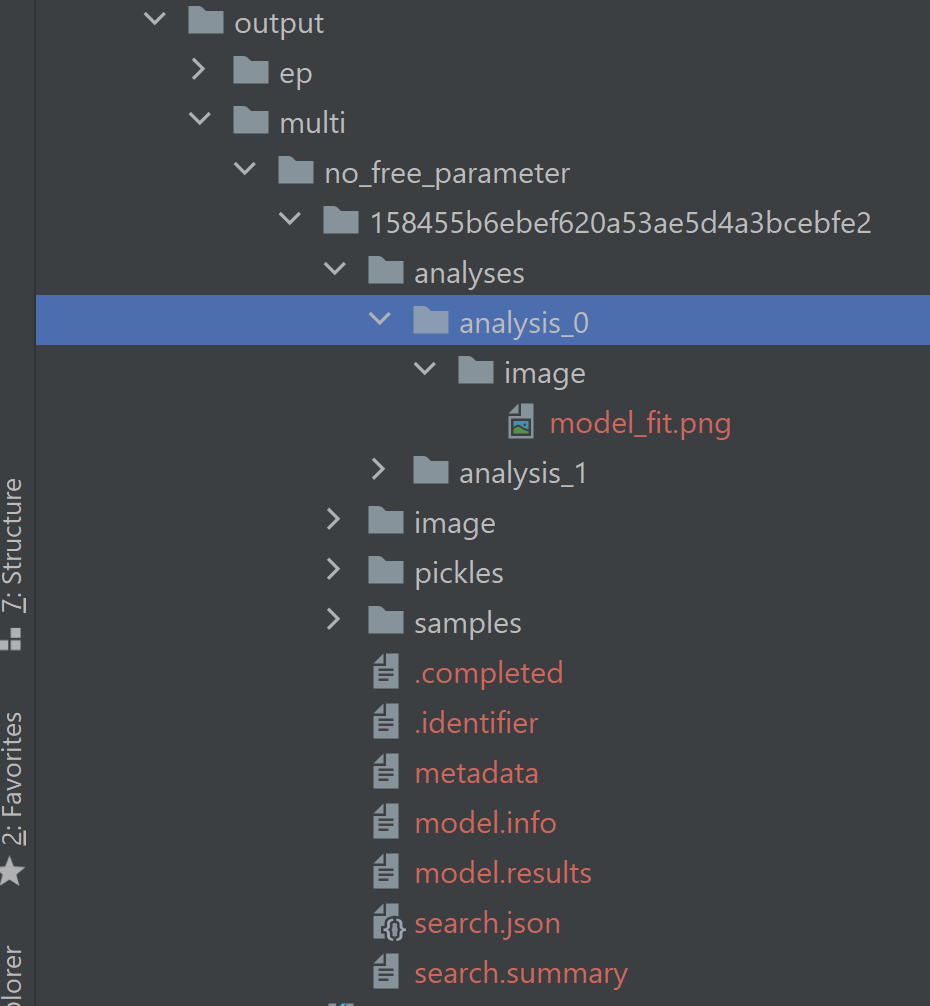Click the multi folder icon
Image resolution: width=930 pixels, height=1006 pixels.
[x=251, y=120]
